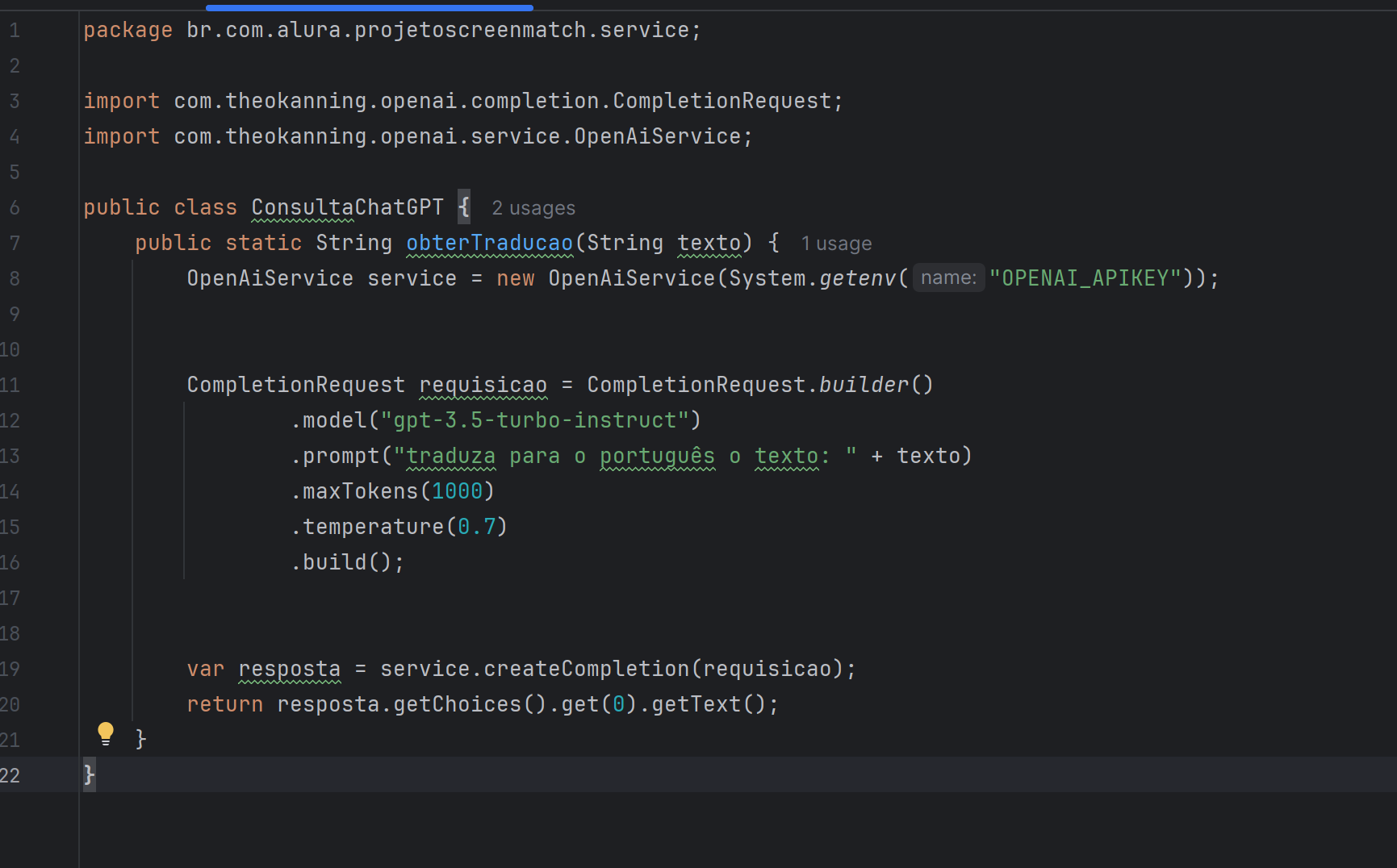Click the 'new' keyword on line 8

pos(516,278)
